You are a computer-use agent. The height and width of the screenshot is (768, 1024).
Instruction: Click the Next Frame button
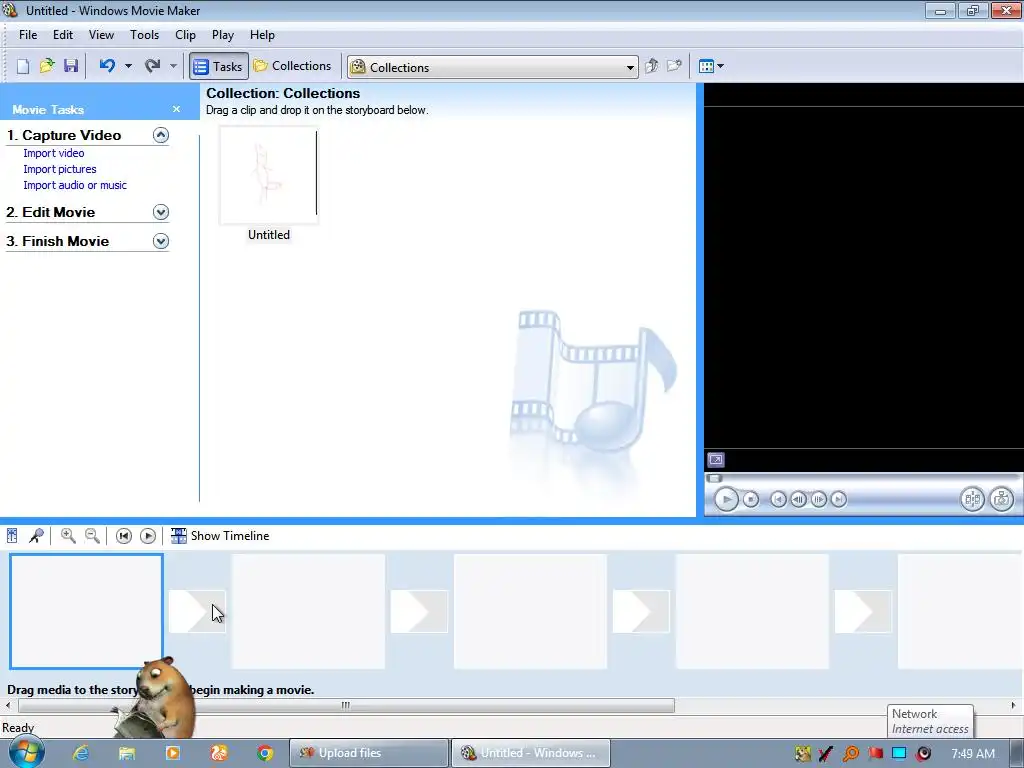[818, 500]
